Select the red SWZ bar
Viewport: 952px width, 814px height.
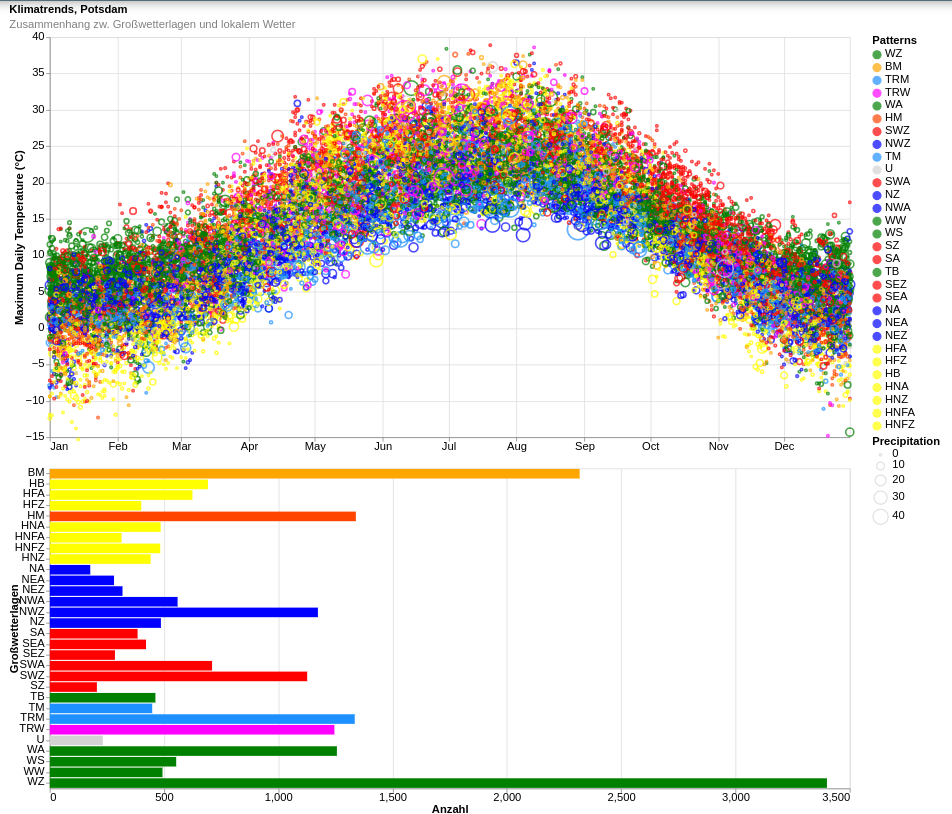pyautogui.click(x=178, y=676)
